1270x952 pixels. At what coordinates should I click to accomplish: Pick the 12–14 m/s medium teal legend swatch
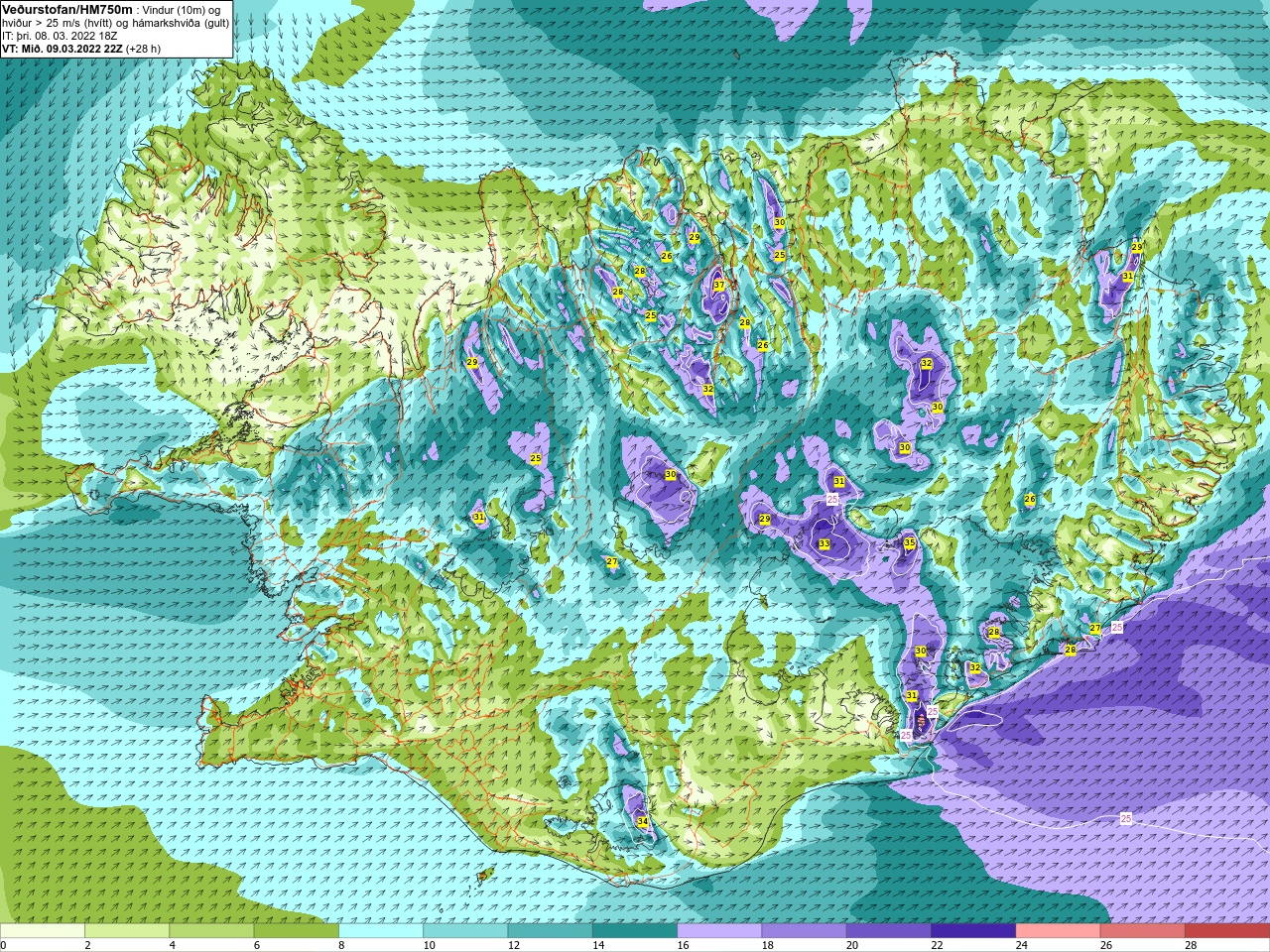(551, 931)
